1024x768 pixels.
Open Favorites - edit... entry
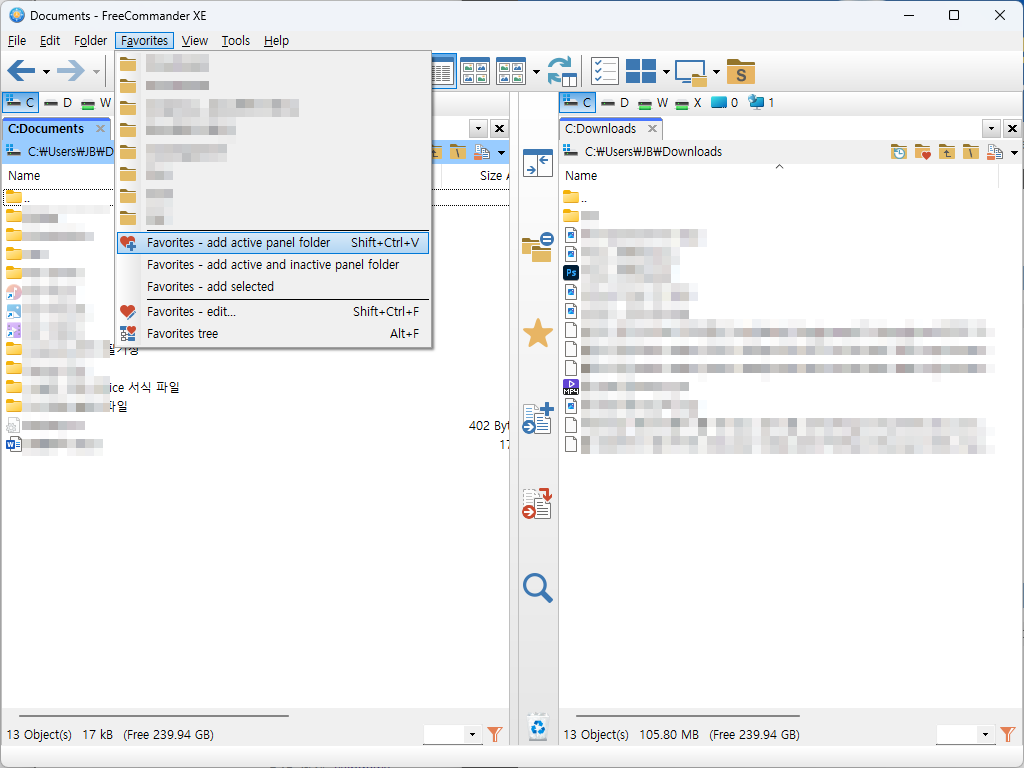(x=273, y=312)
